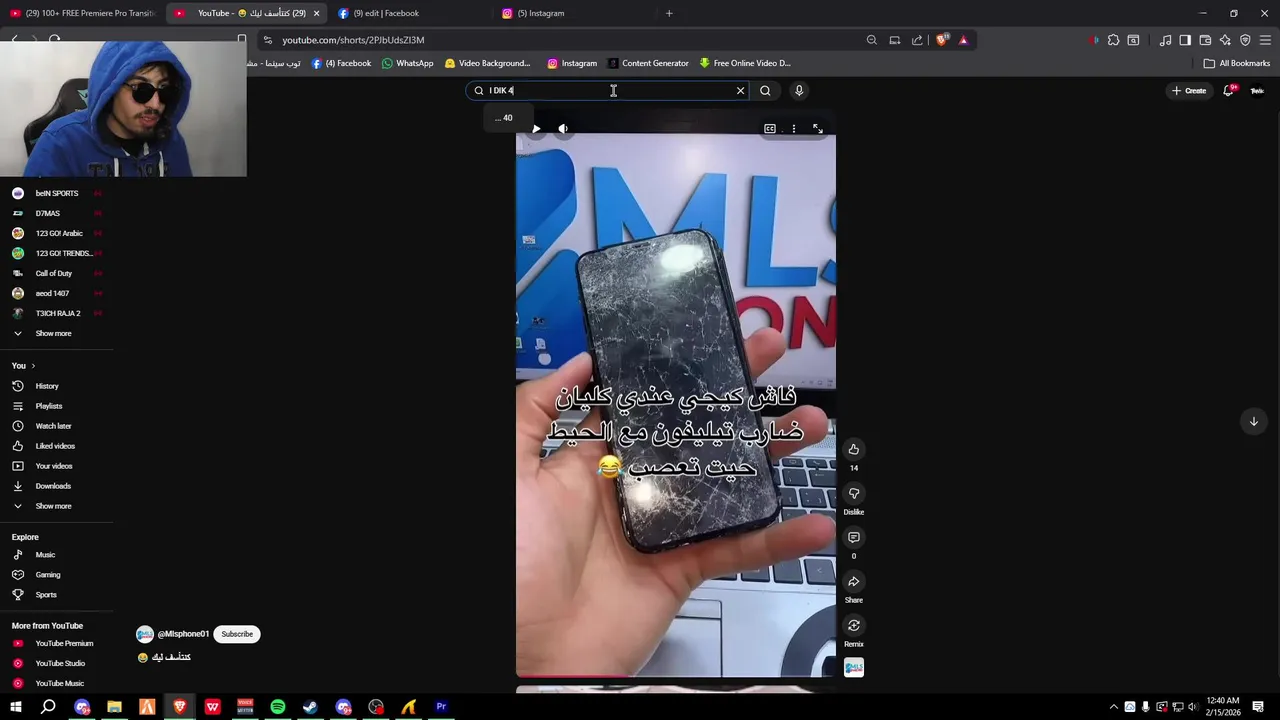1280x720 pixels.
Task: Open Content Generator bookmark
Action: click(648, 63)
